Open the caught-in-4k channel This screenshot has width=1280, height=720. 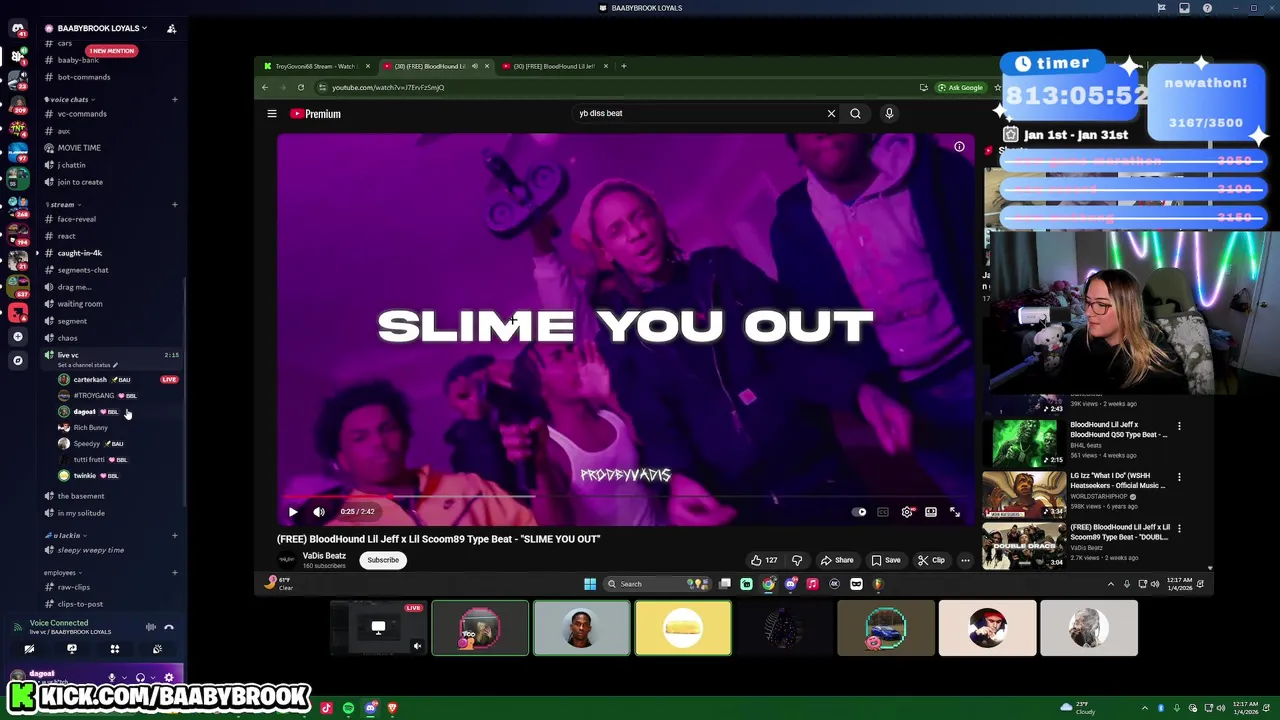click(80, 253)
